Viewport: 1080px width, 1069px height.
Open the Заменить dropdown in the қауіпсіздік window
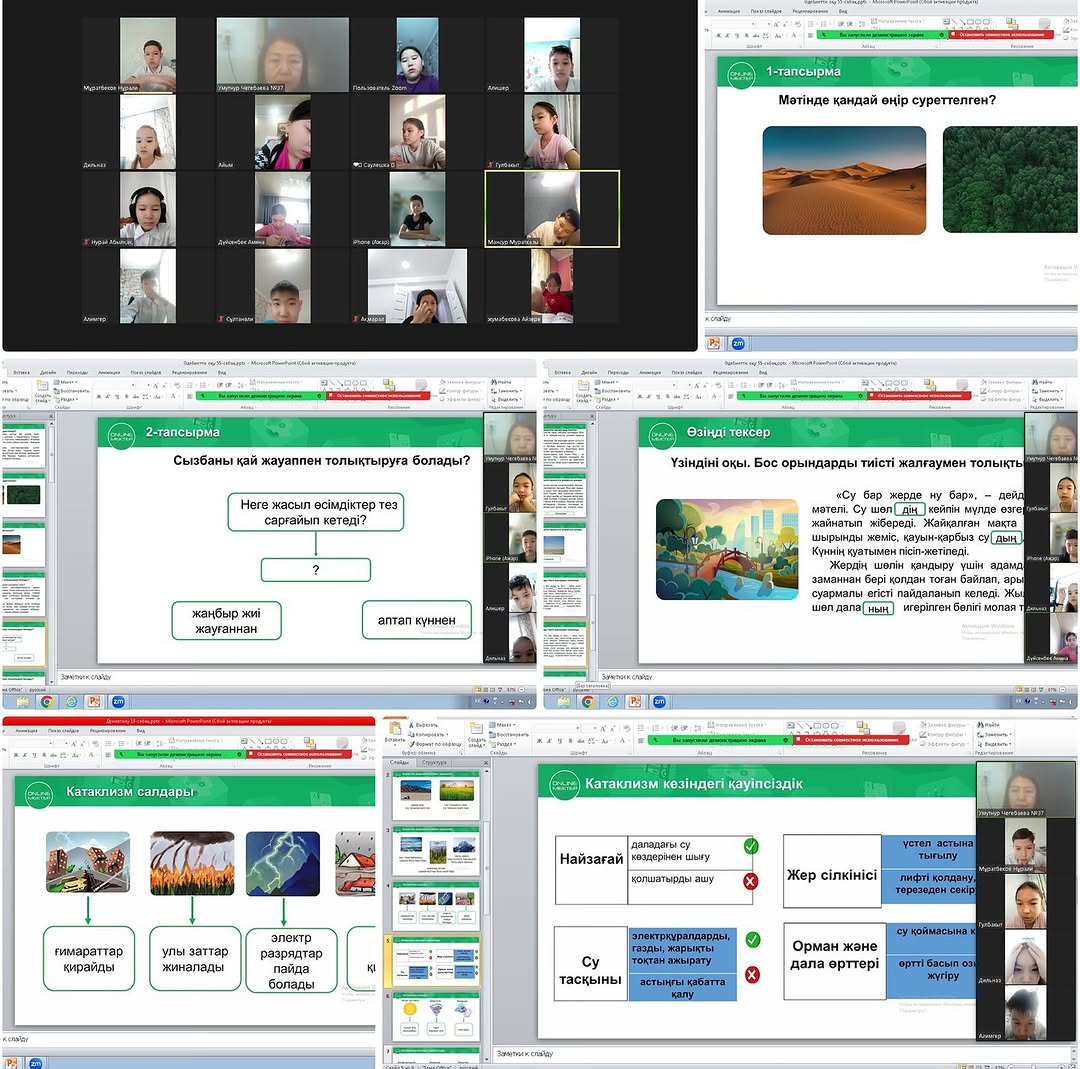992,734
